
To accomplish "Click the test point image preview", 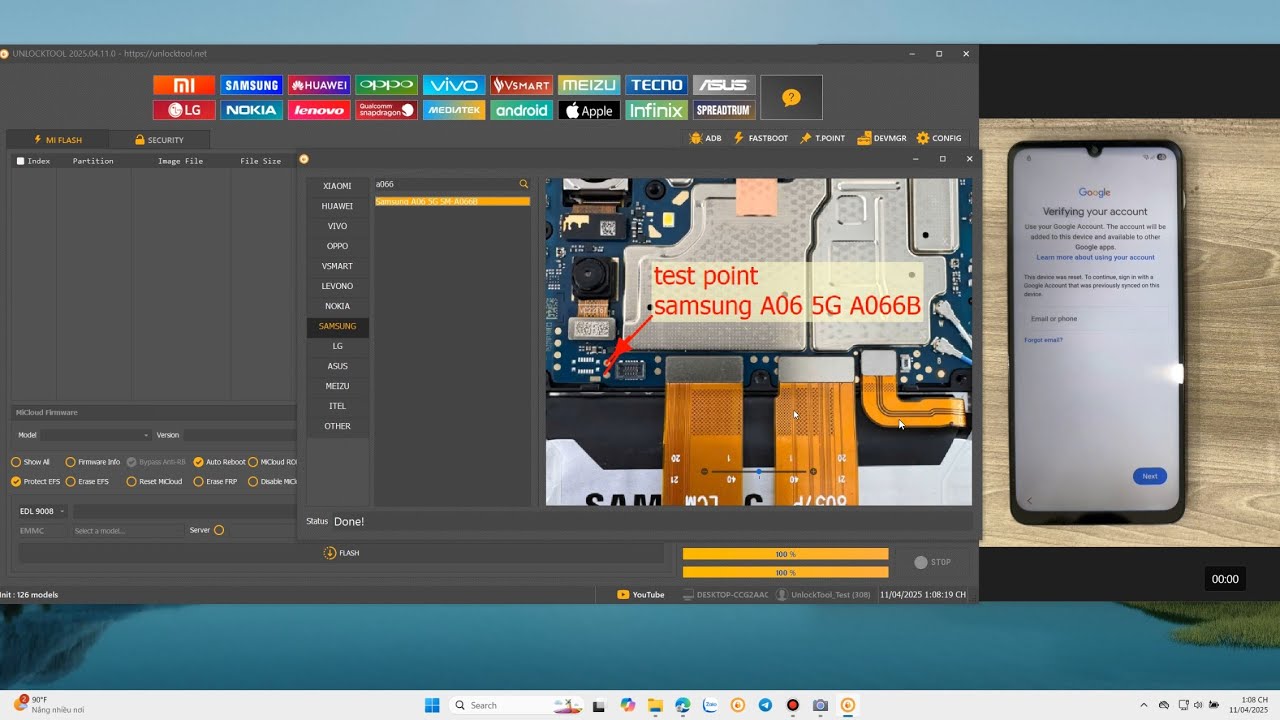I will coord(758,341).
